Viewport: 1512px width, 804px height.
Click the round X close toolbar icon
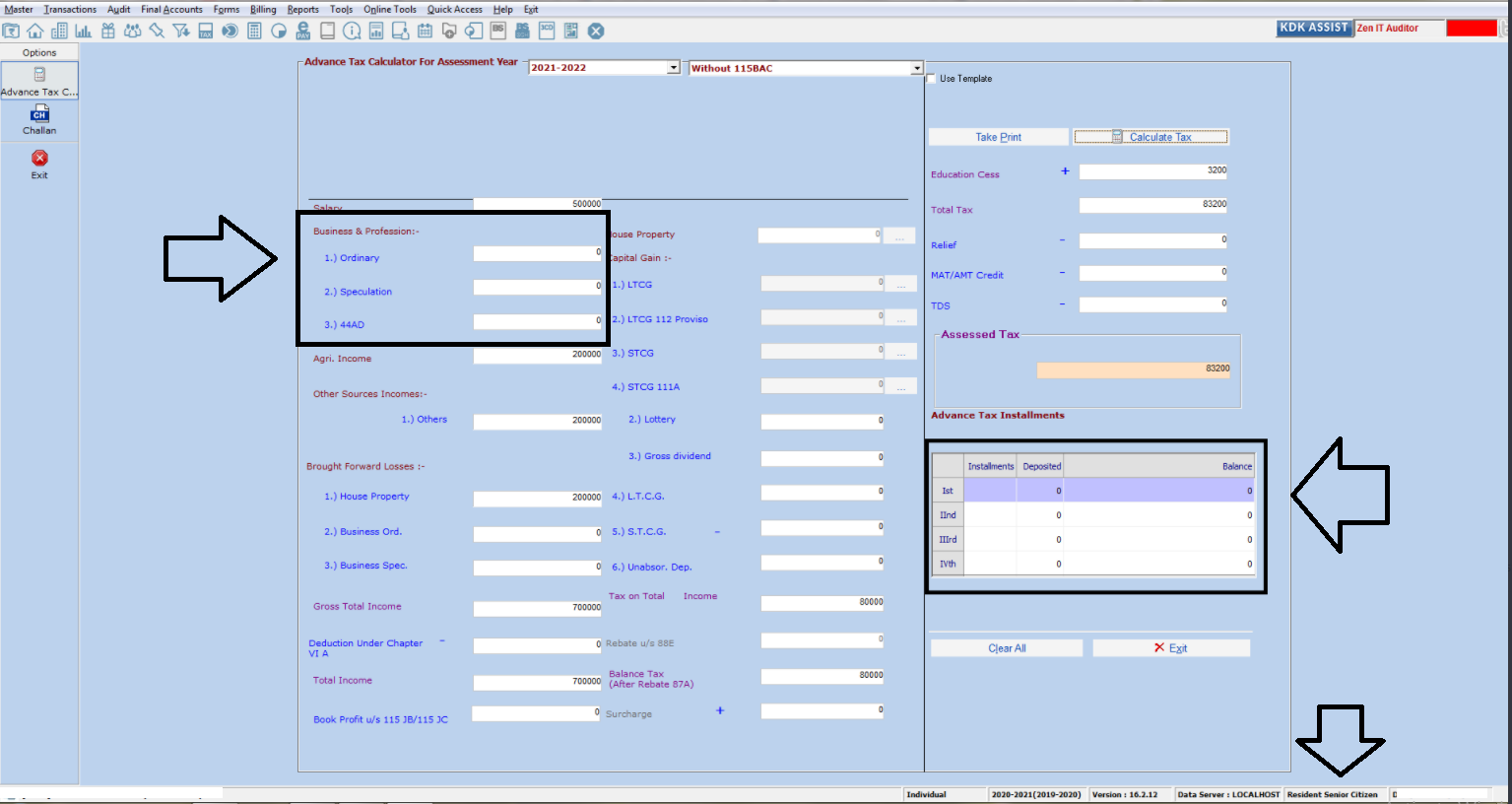[596, 31]
